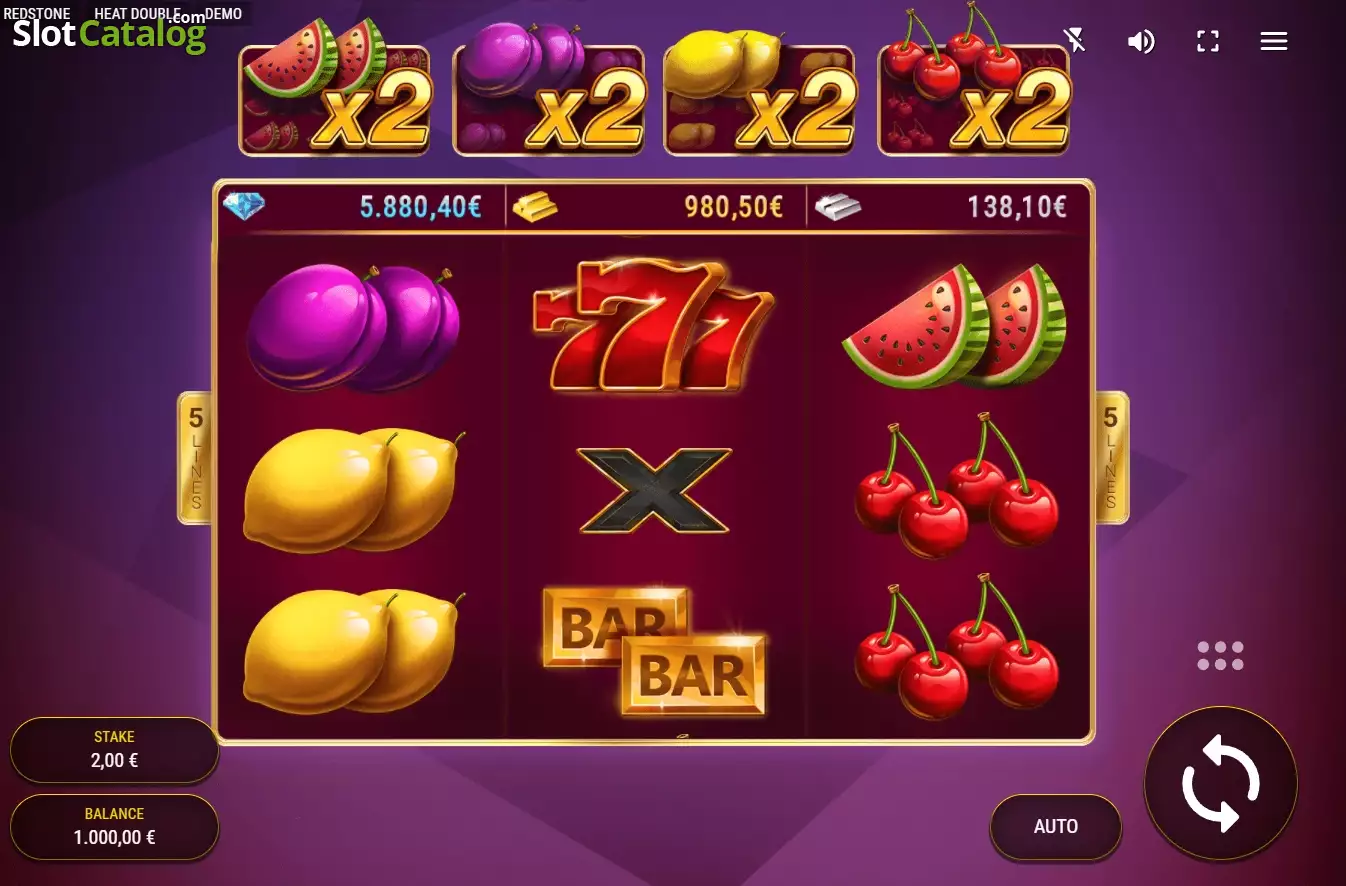Click the gold bar jackpot icon

point(535,207)
